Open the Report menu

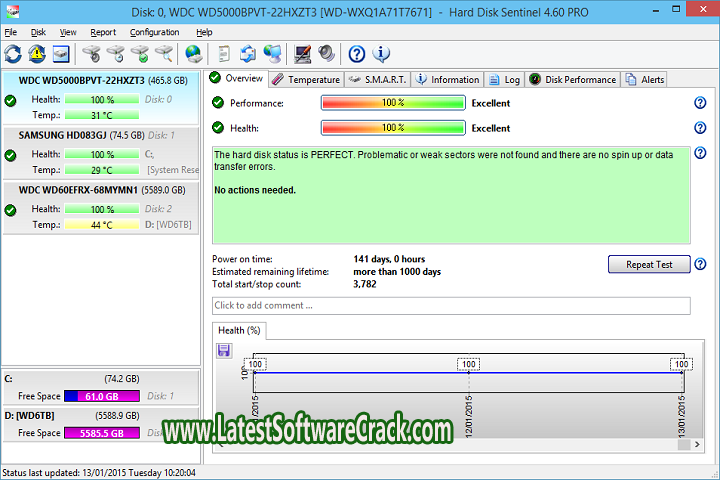pos(103,32)
